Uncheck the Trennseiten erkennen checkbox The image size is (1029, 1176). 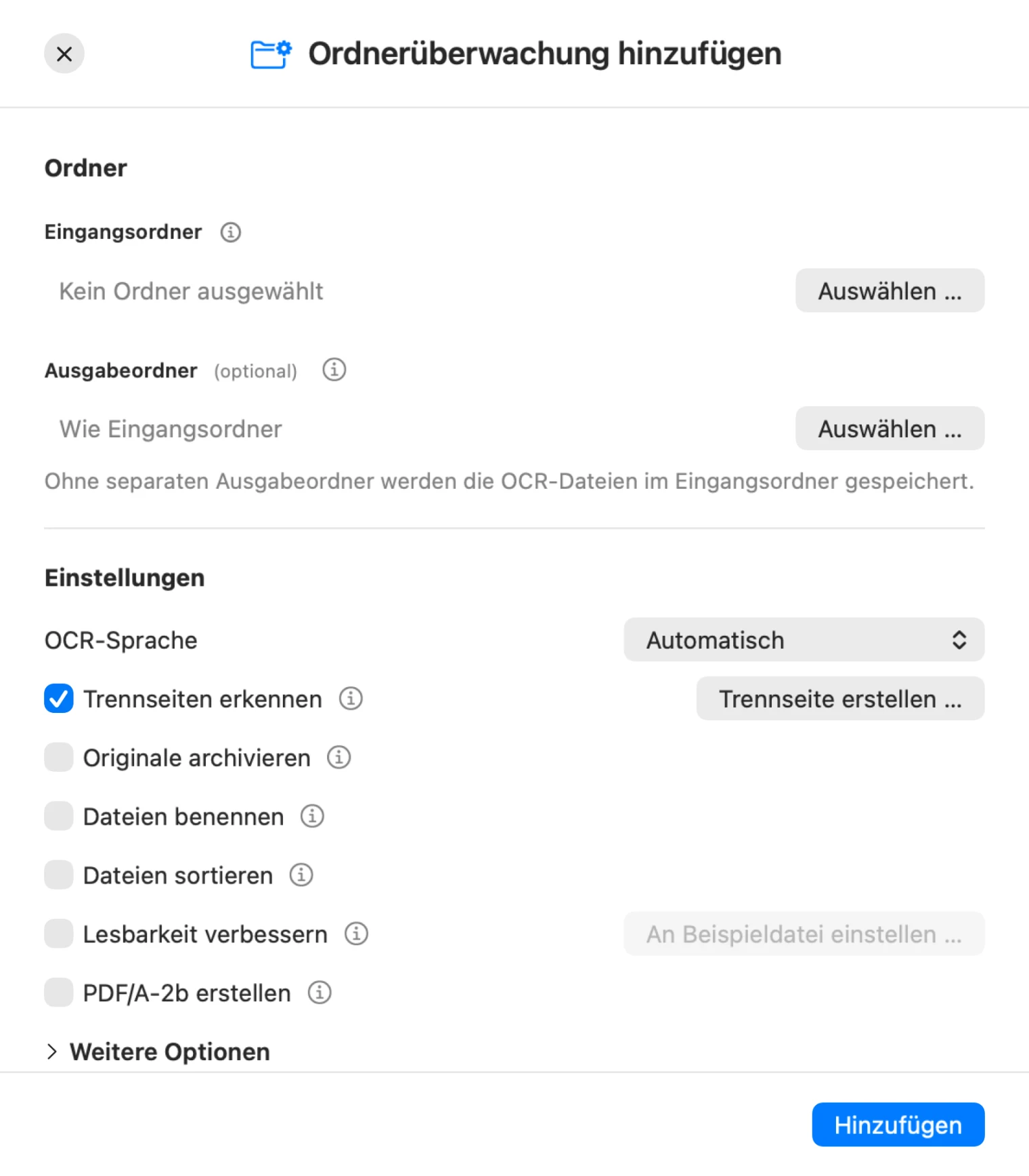click(59, 698)
